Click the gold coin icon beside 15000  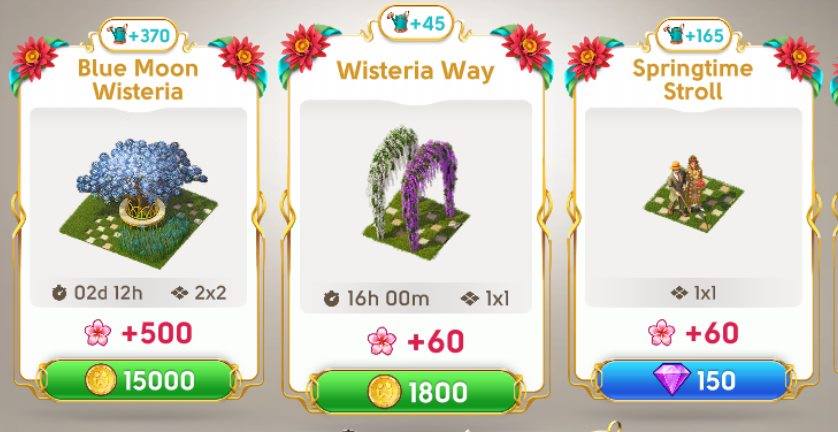[101, 380]
